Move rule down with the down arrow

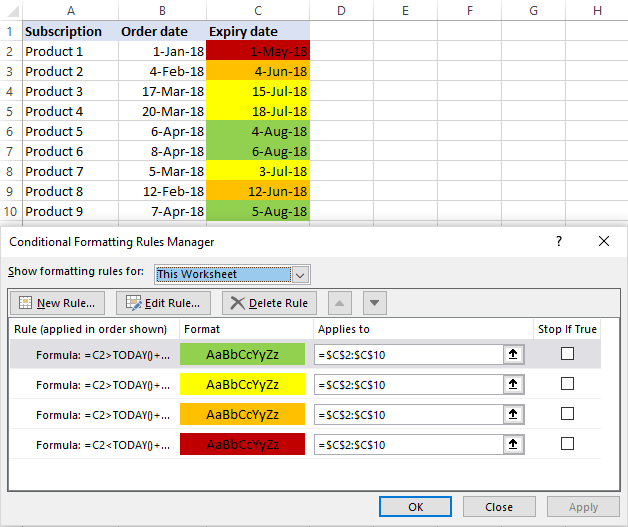click(x=374, y=303)
